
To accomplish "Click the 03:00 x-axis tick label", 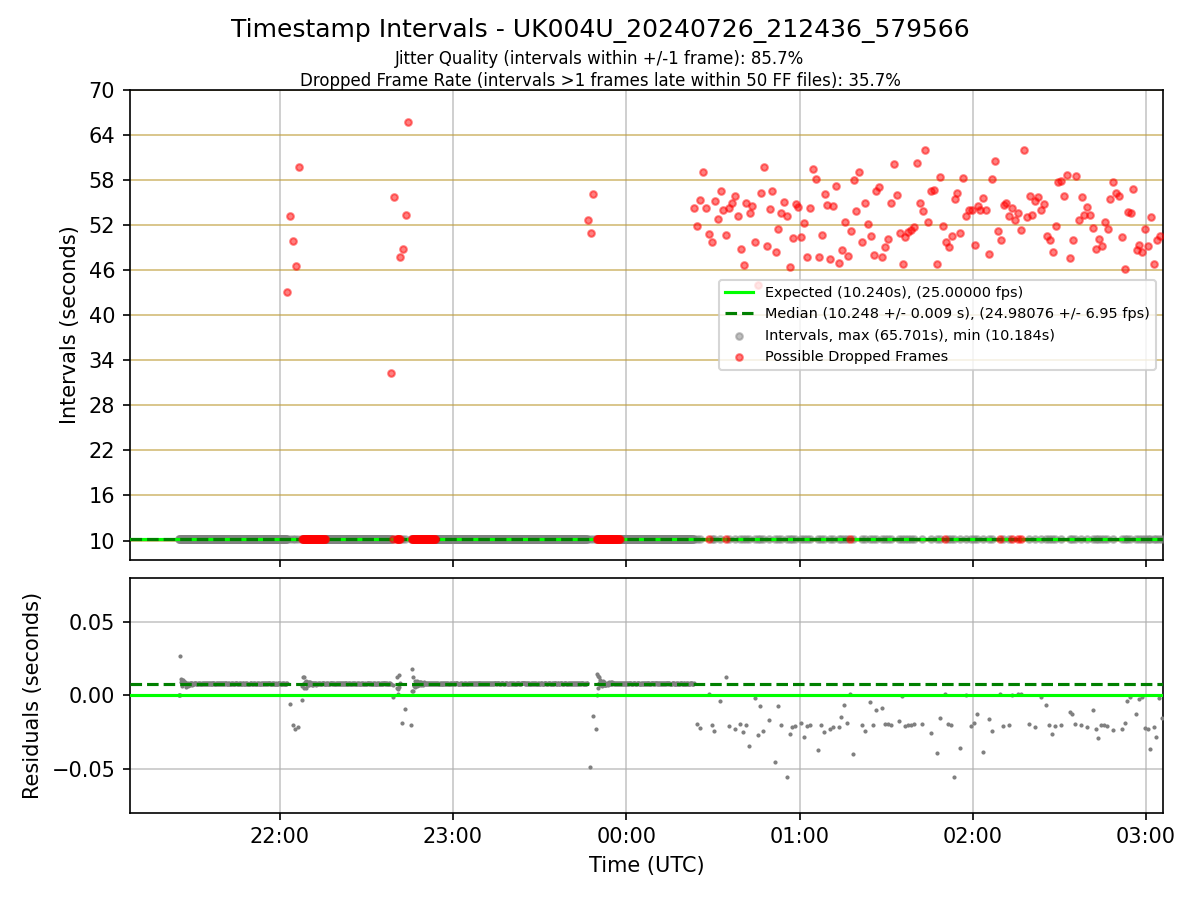I will 1146,834.
